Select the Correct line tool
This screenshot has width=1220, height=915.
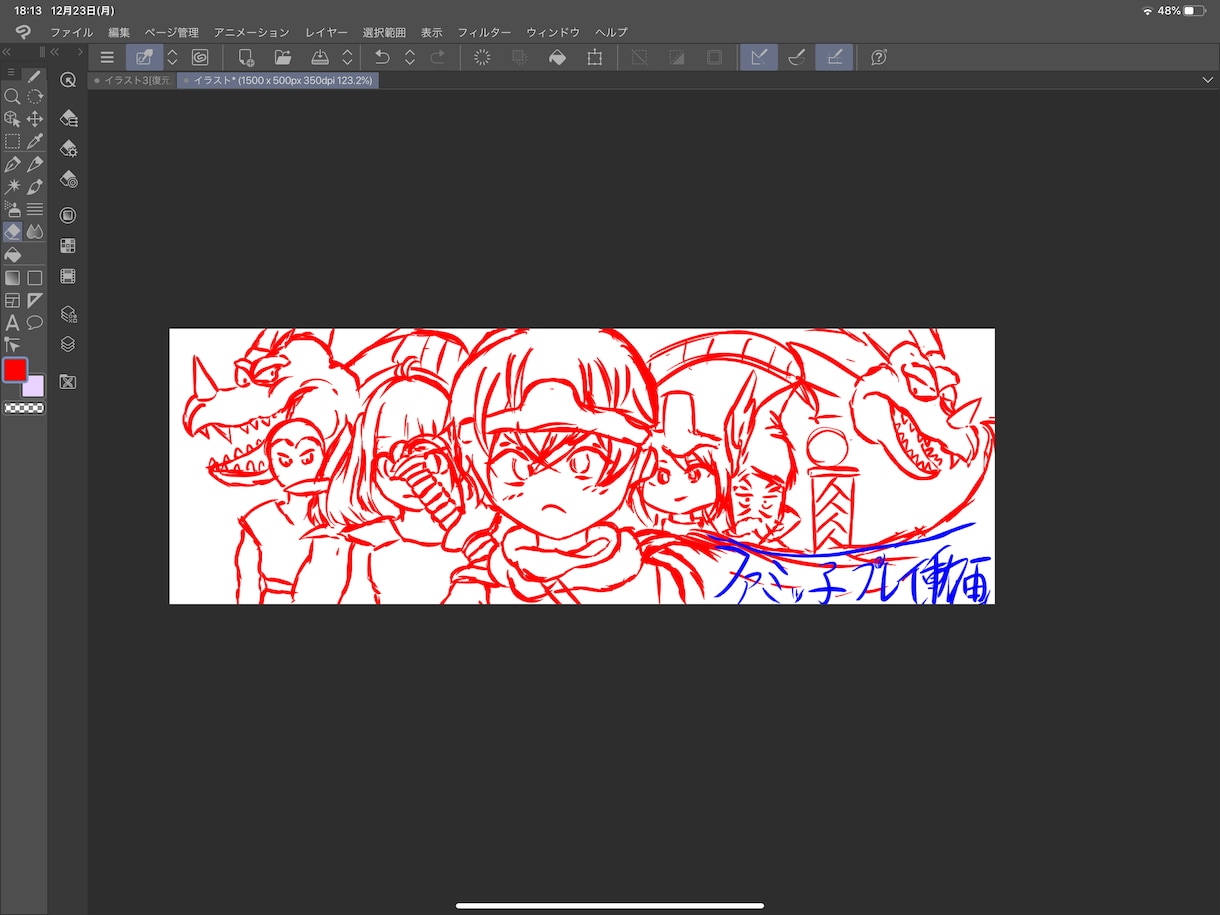pyautogui.click(x=12, y=344)
